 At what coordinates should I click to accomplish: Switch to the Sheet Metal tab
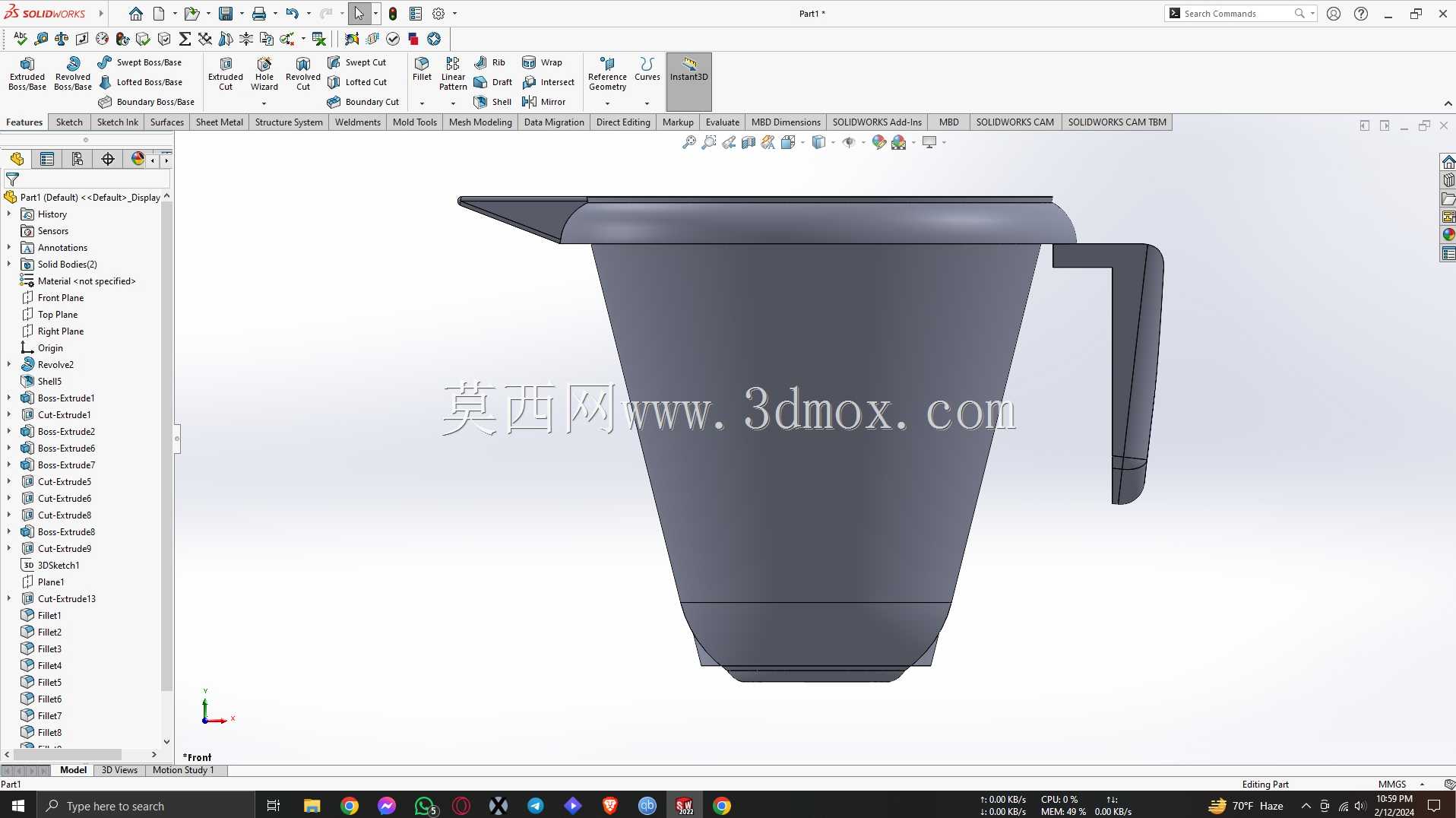220,122
